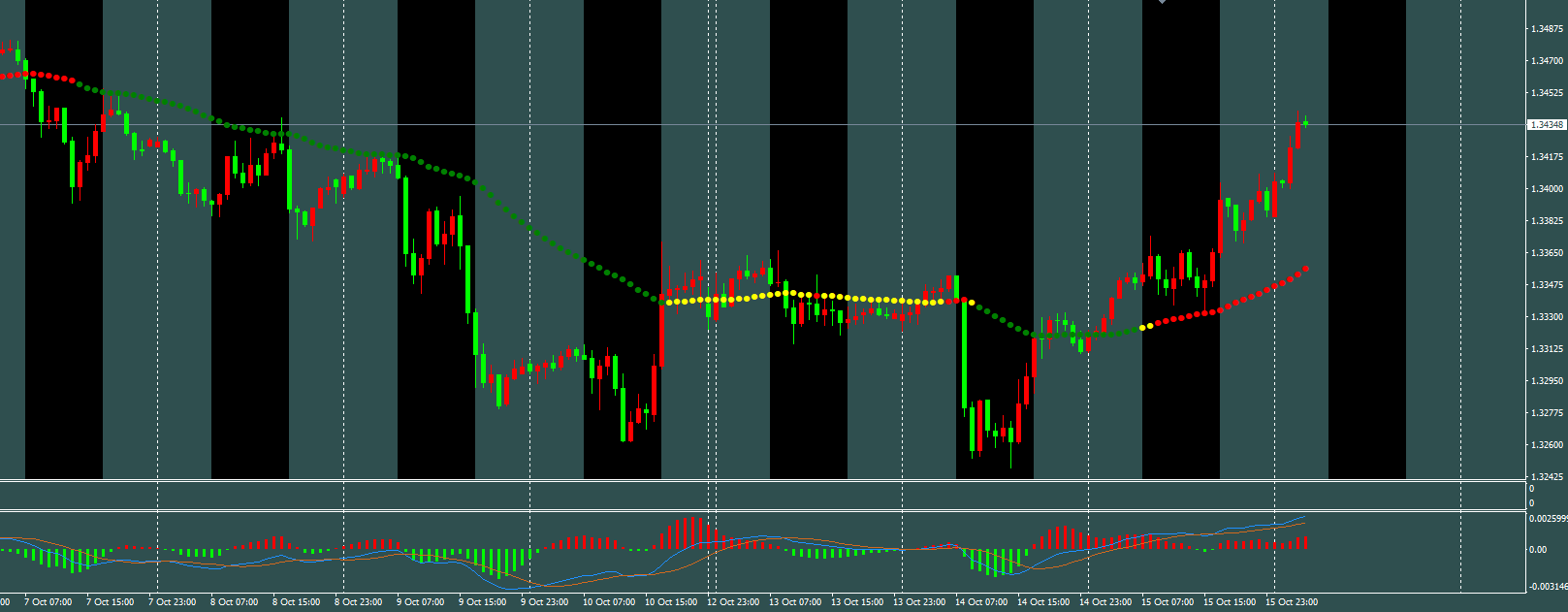
Task: Click the chart shift triangle marker at top
Action: 1162,2
